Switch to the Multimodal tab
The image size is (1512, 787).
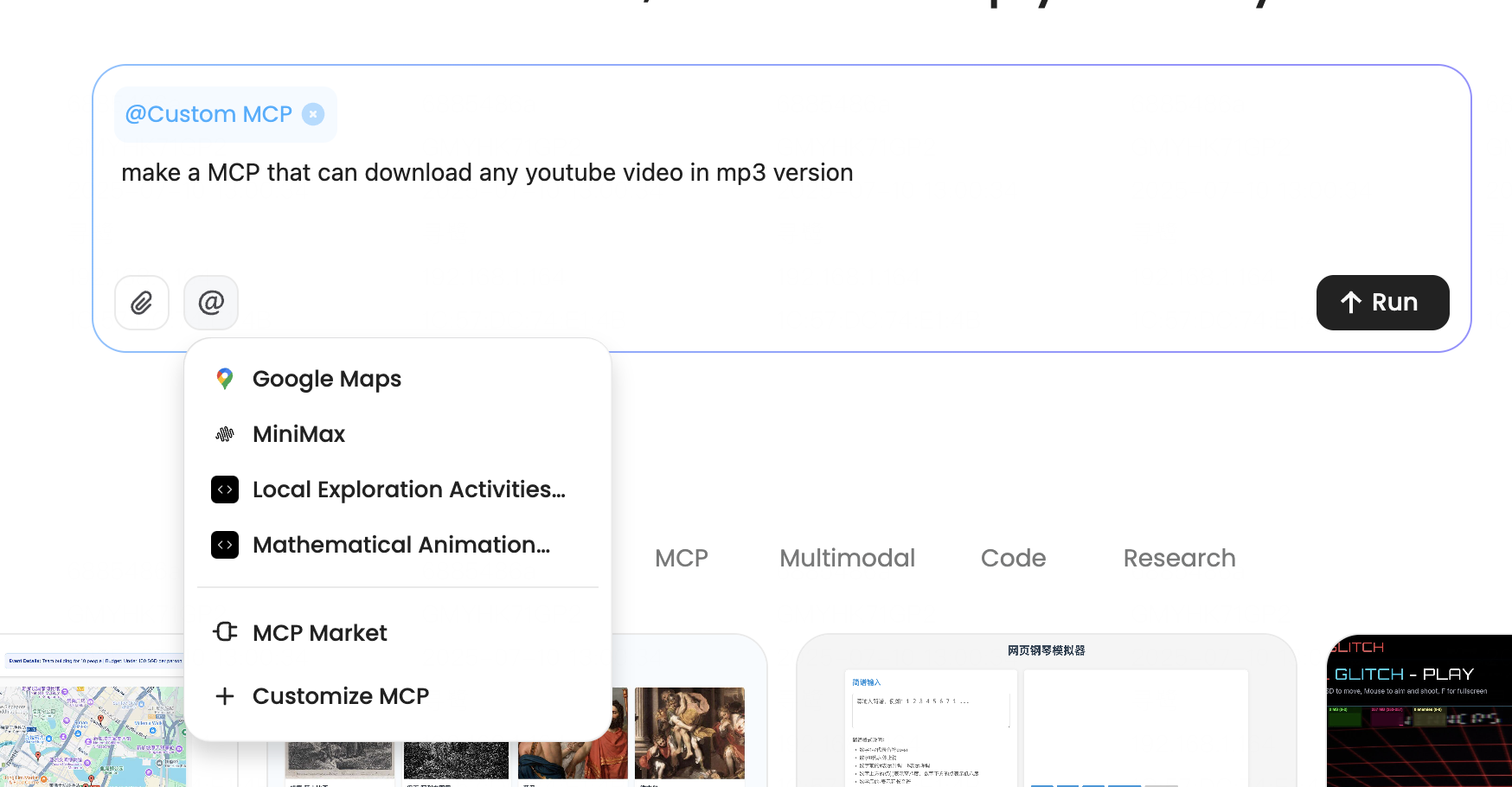847,558
